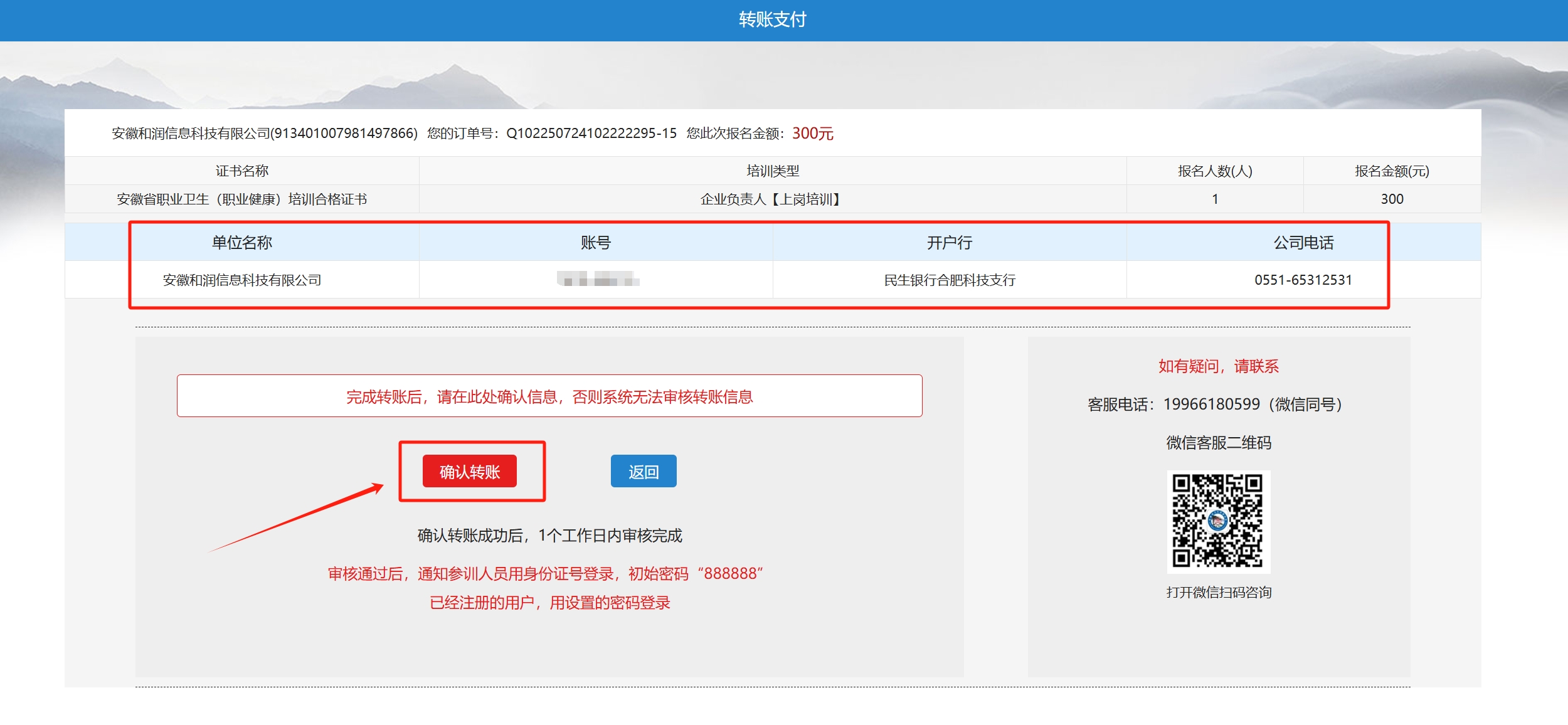Screen dimensions: 1568x725
Task: Click the customer service phone 19966180599
Action: 1211,404
